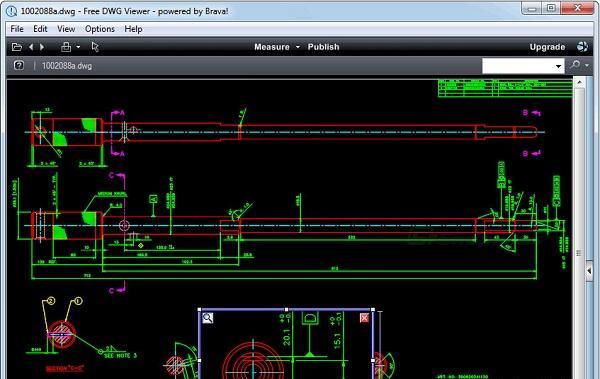This screenshot has height=379, width=600.
Task: Click the printer icon in the toolbar
Action: click(66, 47)
